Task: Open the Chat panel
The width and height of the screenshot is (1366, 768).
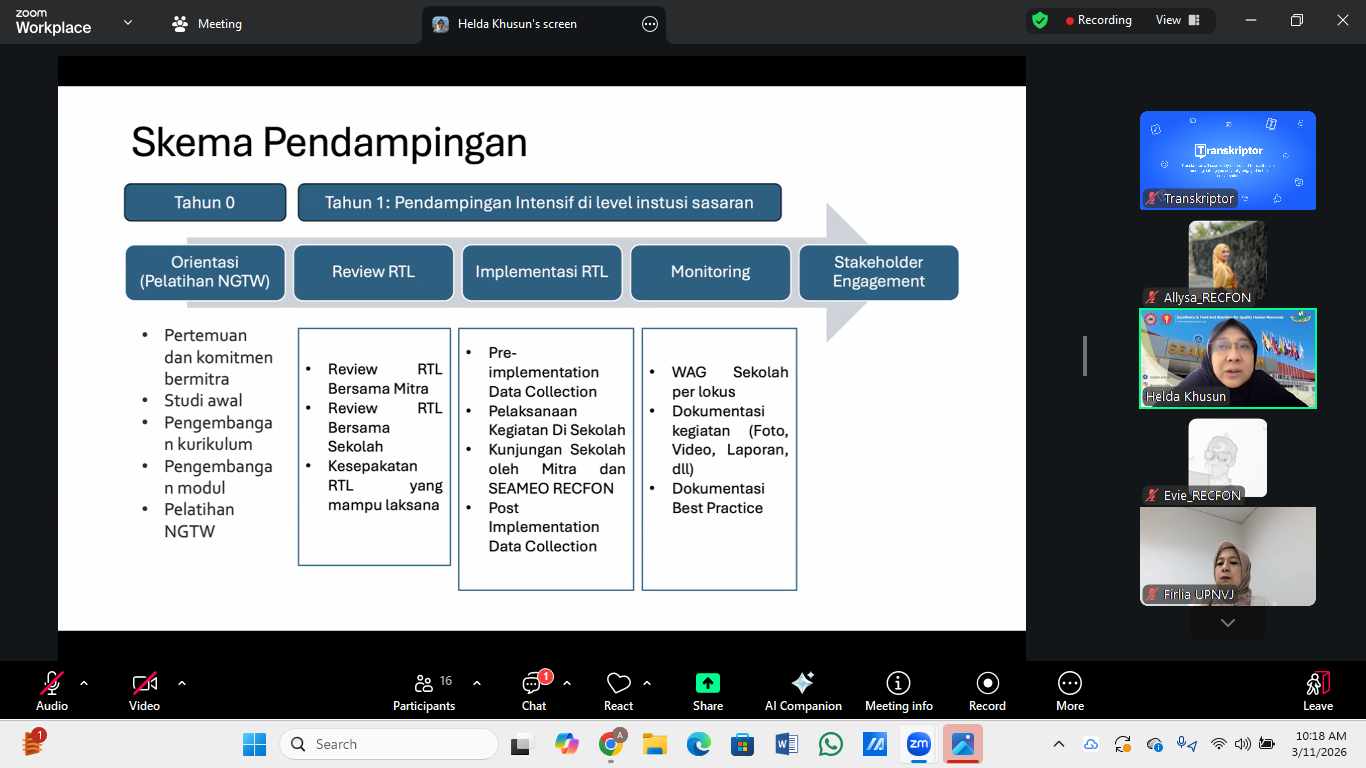Action: (533, 691)
